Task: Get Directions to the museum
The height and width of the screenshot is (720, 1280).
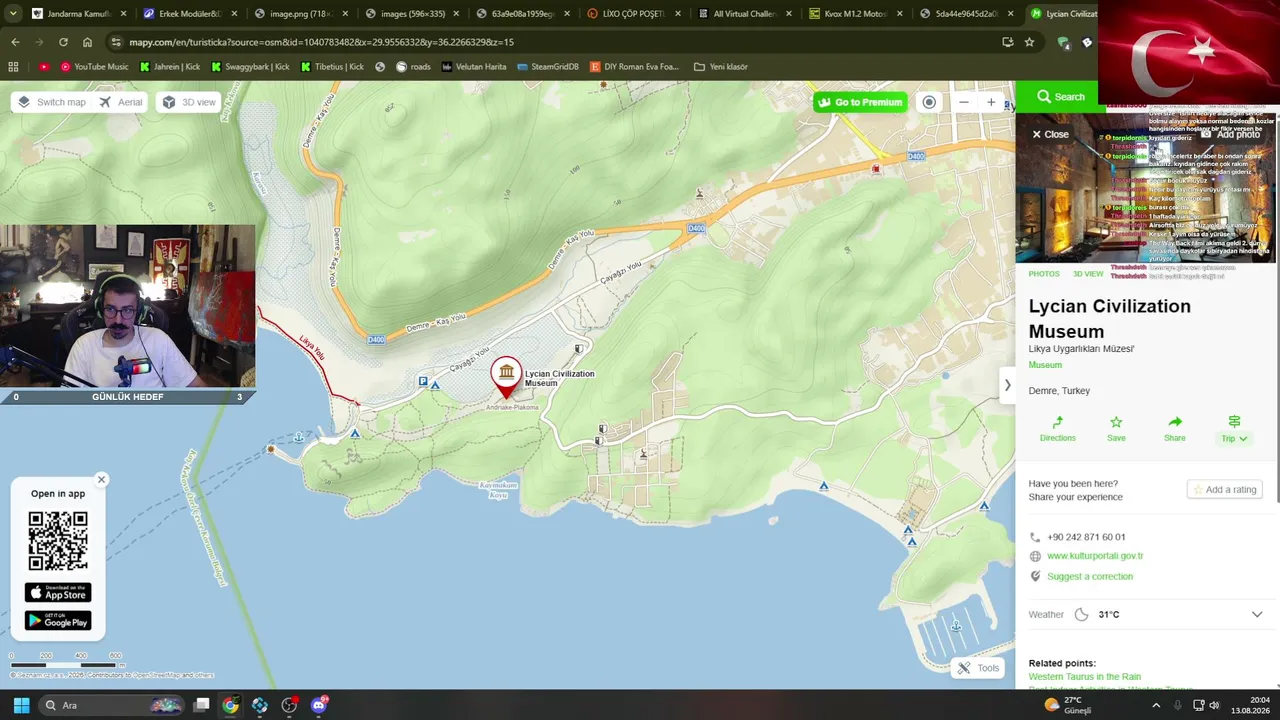Action: [x=1057, y=429]
